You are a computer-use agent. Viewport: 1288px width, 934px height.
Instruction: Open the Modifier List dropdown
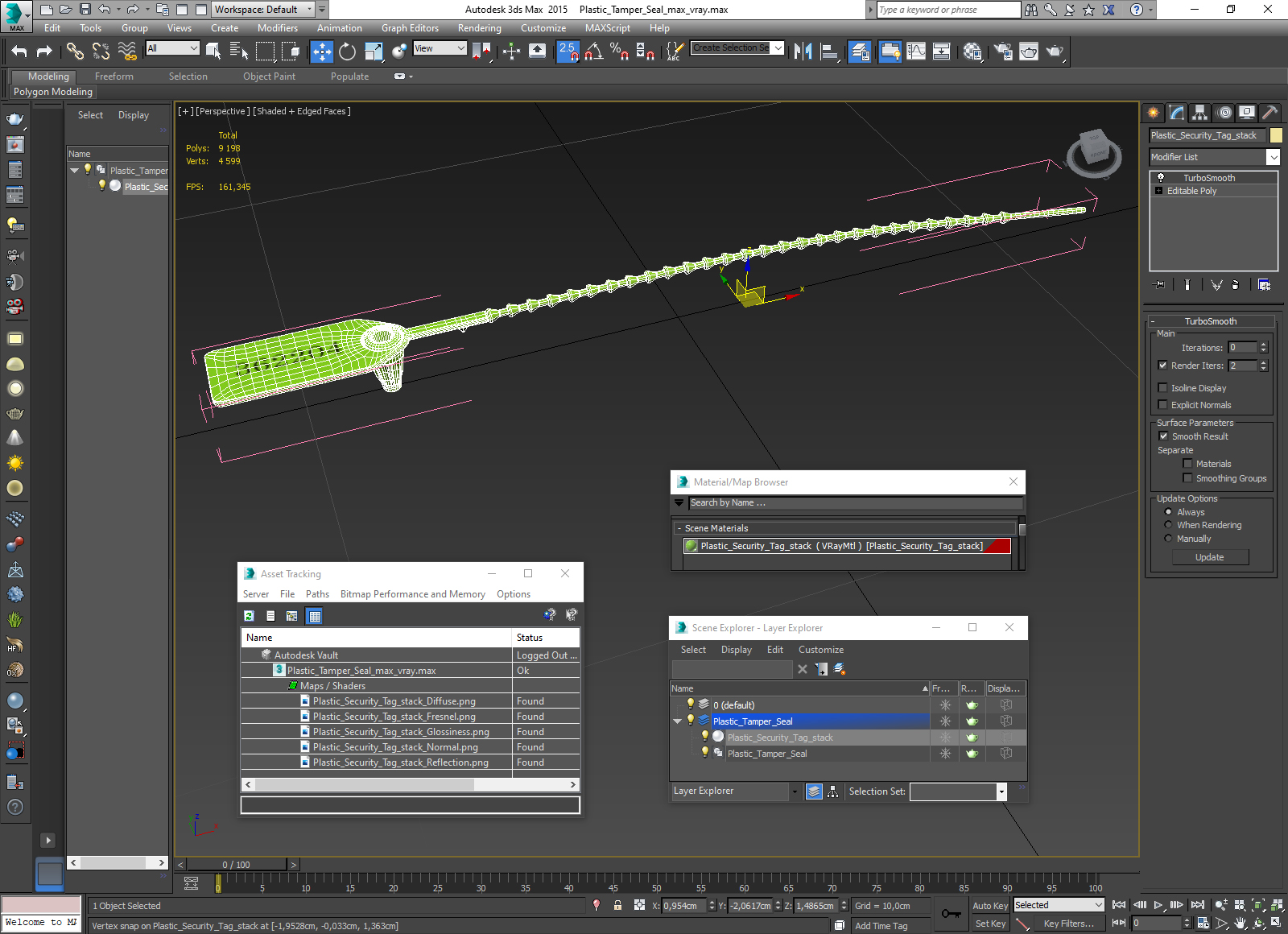pyautogui.click(x=1214, y=157)
